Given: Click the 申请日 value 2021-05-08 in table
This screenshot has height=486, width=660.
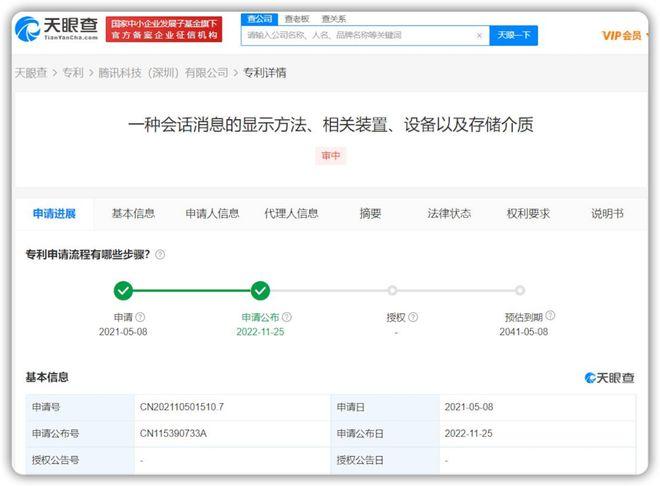Looking at the screenshot, I should (469, 407).
